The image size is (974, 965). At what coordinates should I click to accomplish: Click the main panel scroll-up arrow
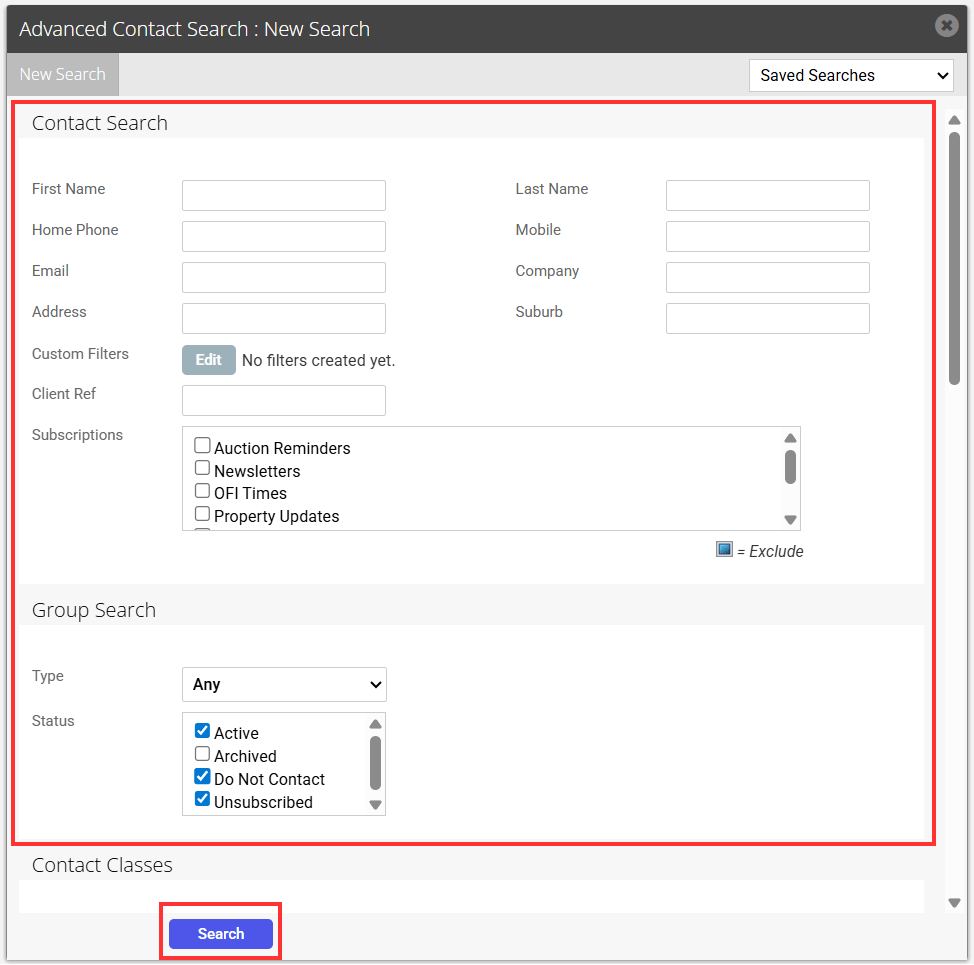click(955, 120)
